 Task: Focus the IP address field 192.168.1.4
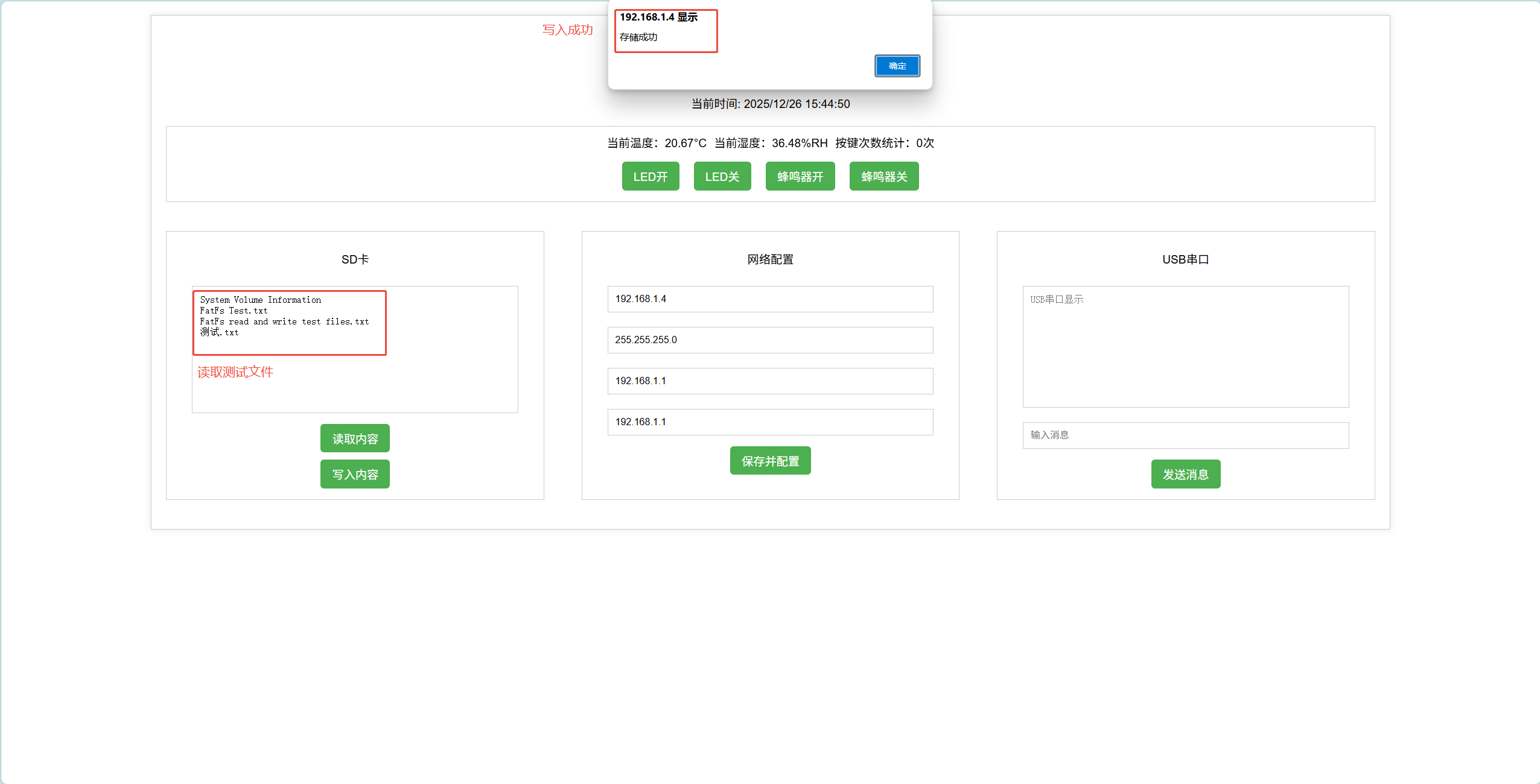click(770, 299)
